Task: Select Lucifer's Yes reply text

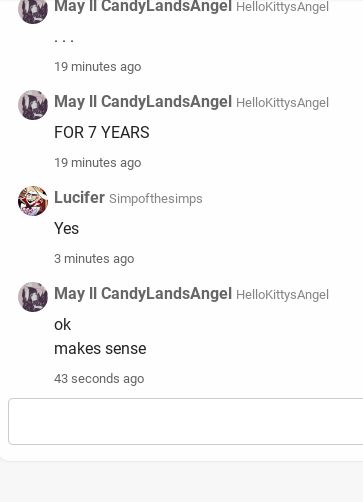Action: 67,228
